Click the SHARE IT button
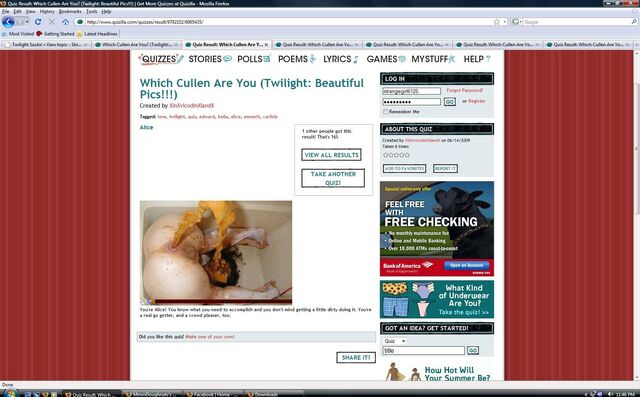This screenshot has height=397, width=640. [356, 357]
